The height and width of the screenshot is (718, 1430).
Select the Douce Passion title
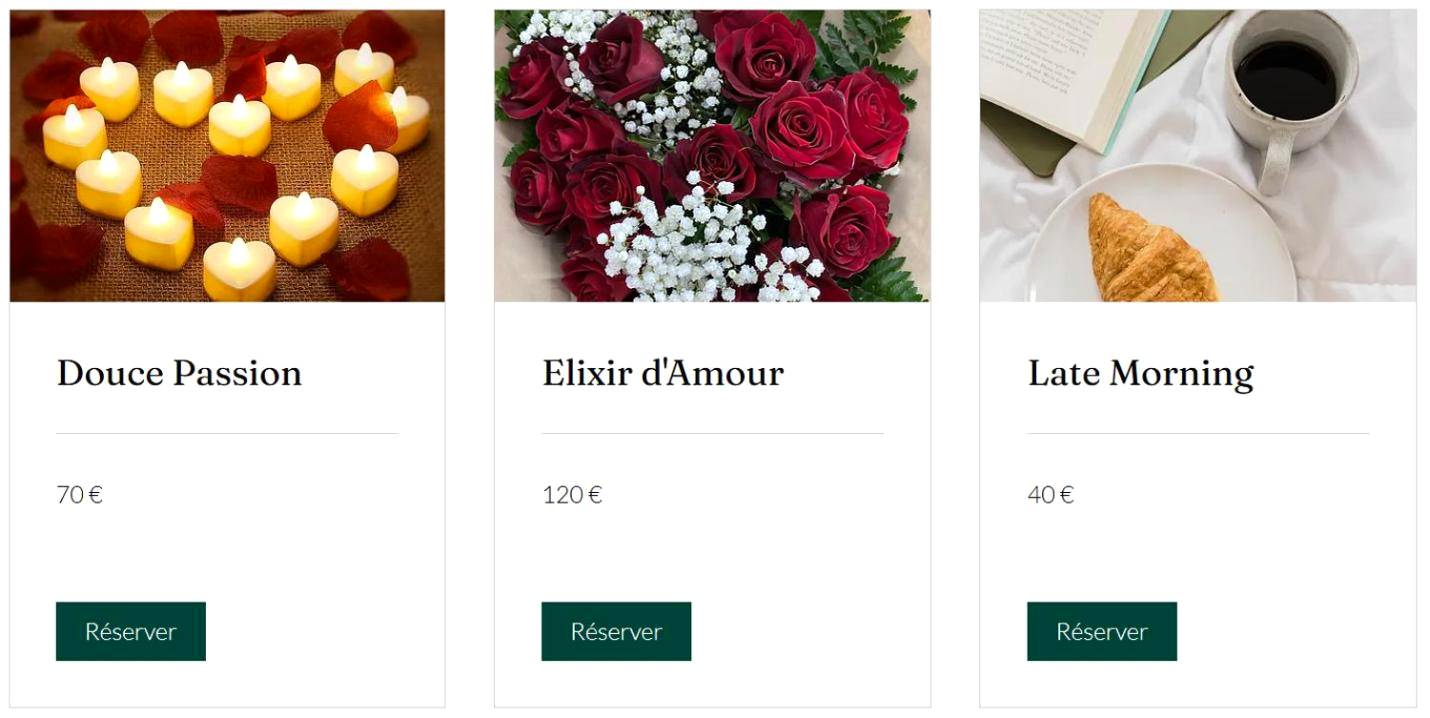click(179, 373)
